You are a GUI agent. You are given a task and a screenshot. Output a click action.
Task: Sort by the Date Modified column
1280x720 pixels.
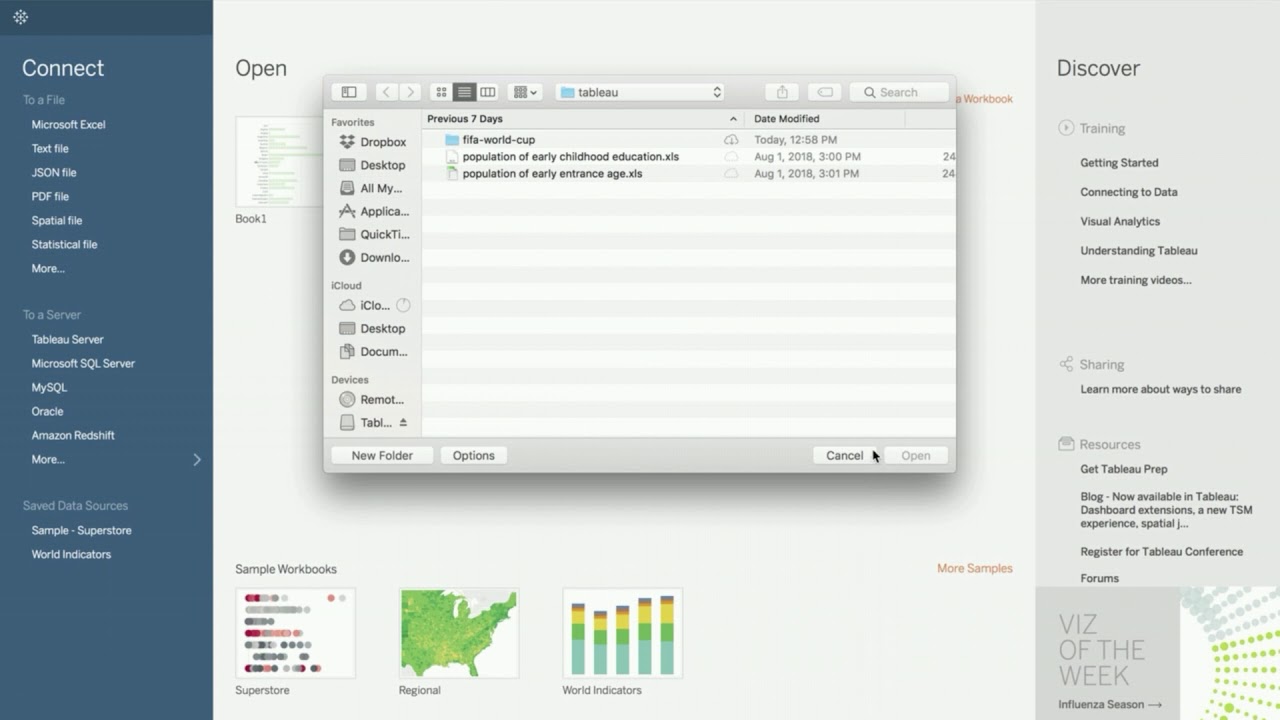(825, 119)
